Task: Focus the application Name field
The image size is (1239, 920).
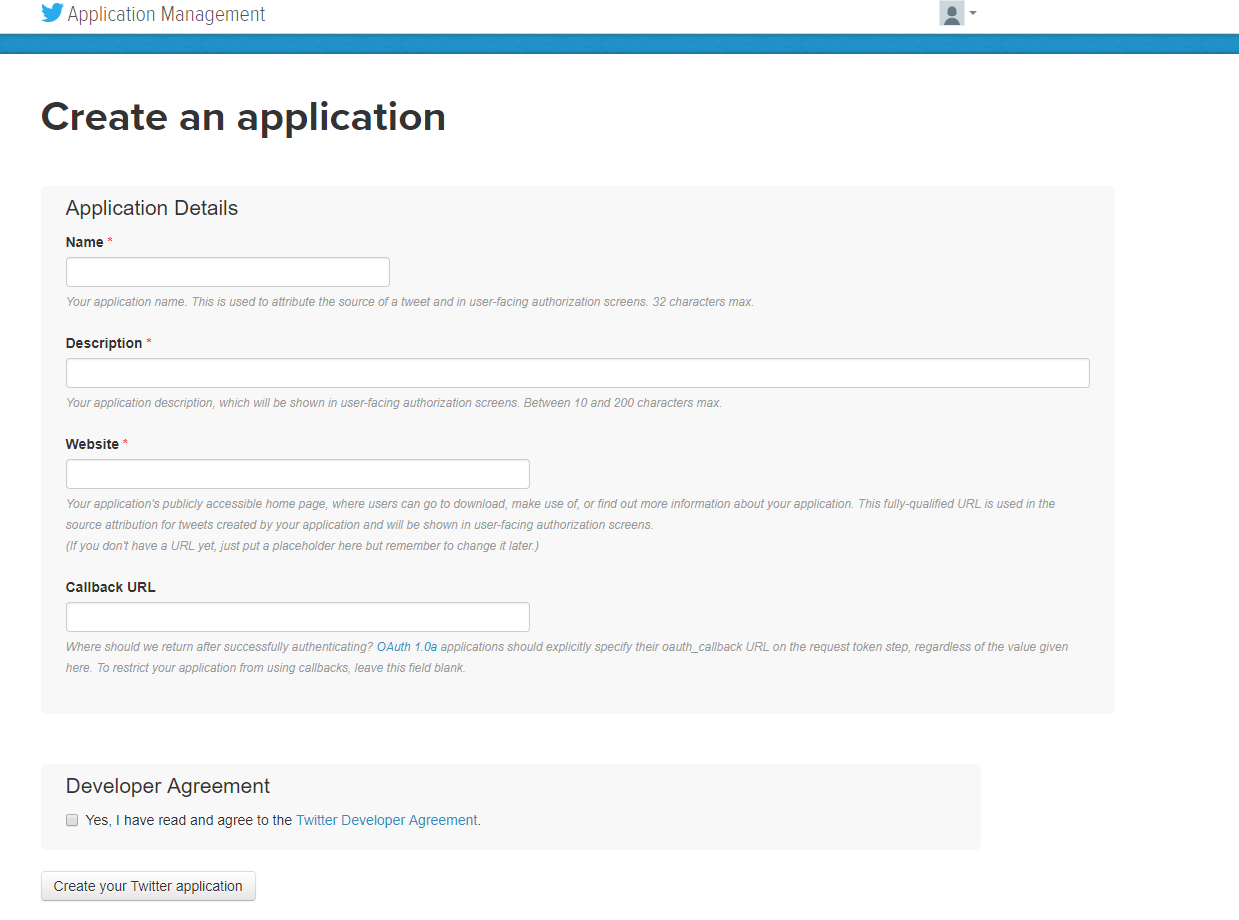Action: pyautogui.click(x=227, y=272)
